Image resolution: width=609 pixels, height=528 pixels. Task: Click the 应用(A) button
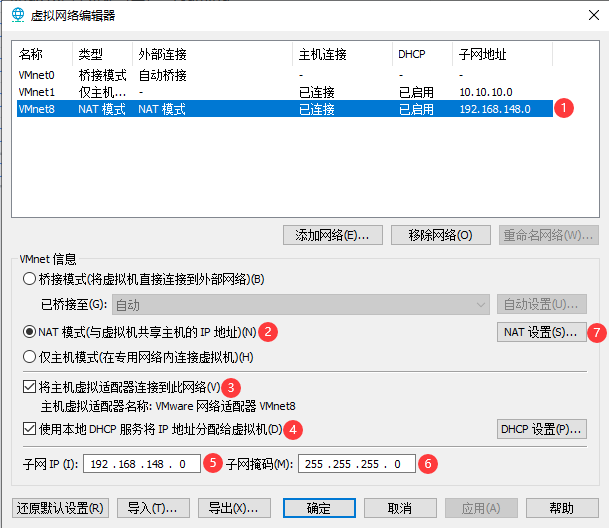pyautogui.click(x=481, y=508)
